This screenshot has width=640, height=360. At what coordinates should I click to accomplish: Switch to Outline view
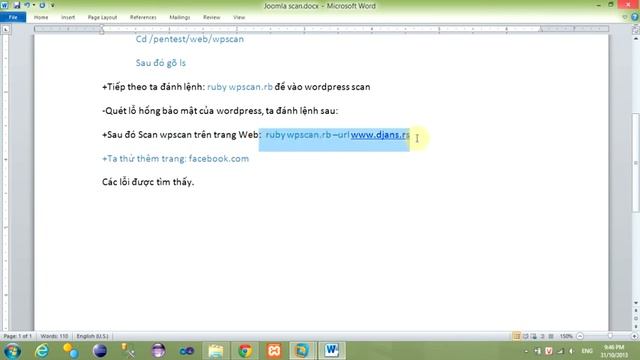pyautogui.click(x=542, y=336)
